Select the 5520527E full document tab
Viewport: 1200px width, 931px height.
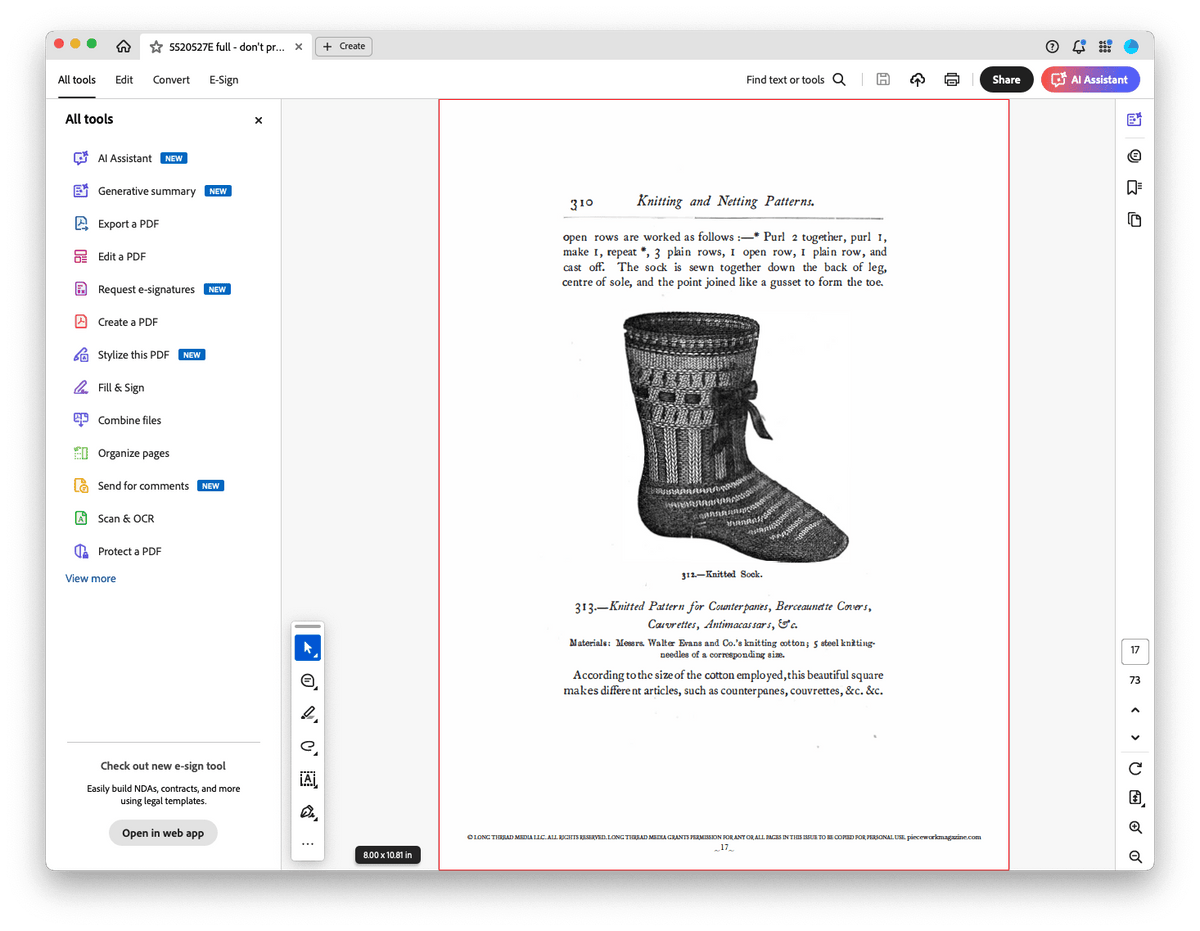224,46
